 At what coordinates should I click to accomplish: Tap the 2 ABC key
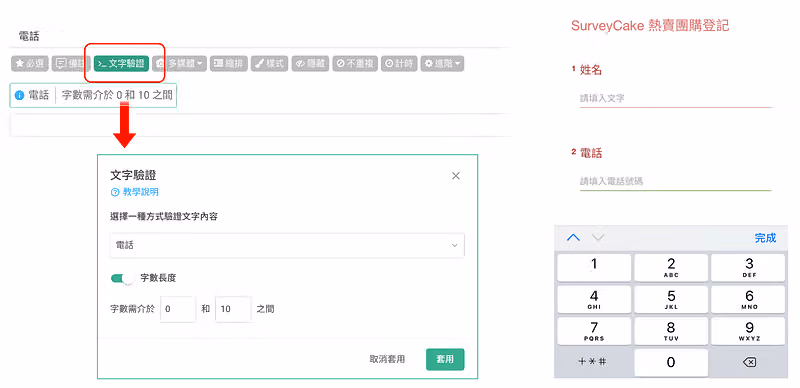click(x=671, y=268)
